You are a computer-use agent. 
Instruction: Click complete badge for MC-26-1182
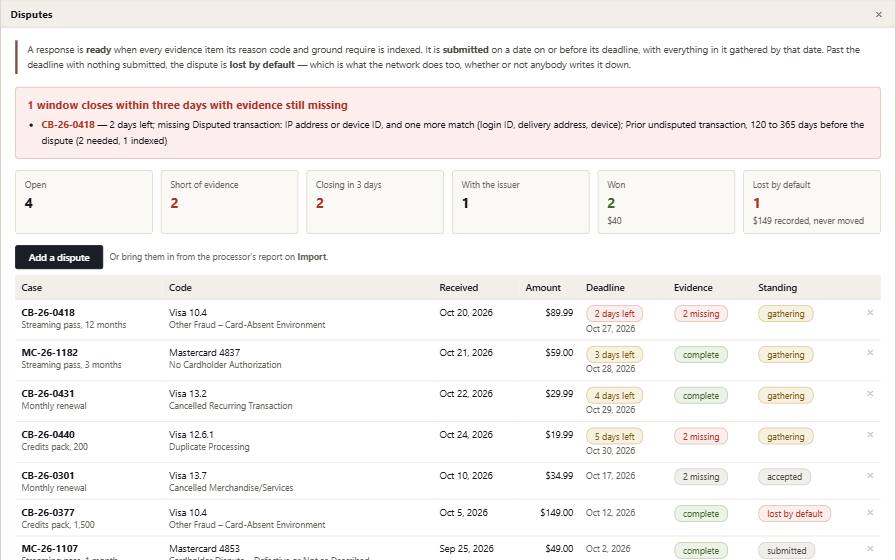pyautogui.click(x=701, y=354)
